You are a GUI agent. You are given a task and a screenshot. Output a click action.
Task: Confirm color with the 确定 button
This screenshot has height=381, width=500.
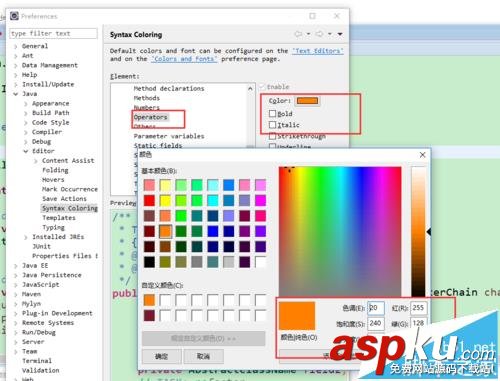[162, 356]
